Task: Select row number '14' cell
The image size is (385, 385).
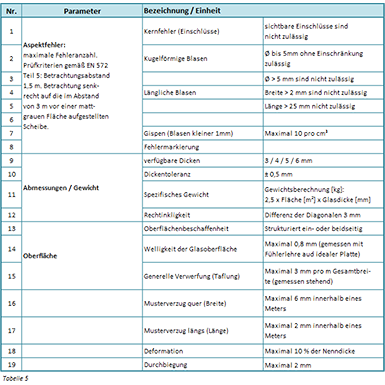Action: pos(11,249)
